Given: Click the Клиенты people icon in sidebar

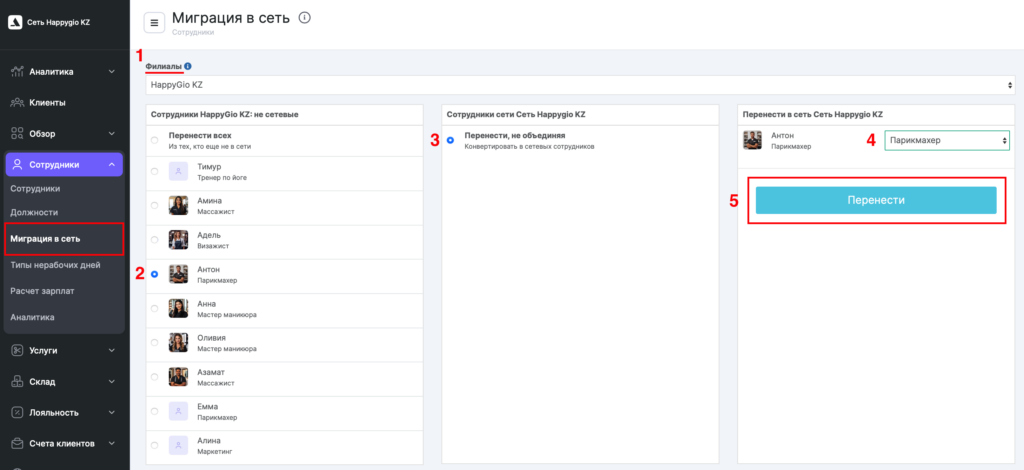Looking at the screenshot, I should click(x=17, y=102).
